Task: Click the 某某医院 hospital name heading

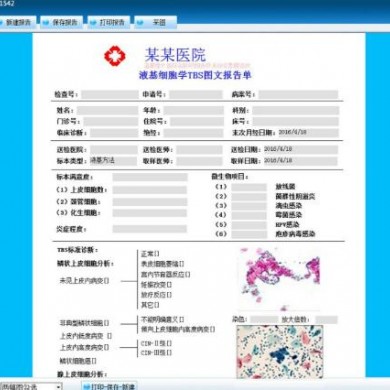Action: (175, 54)
